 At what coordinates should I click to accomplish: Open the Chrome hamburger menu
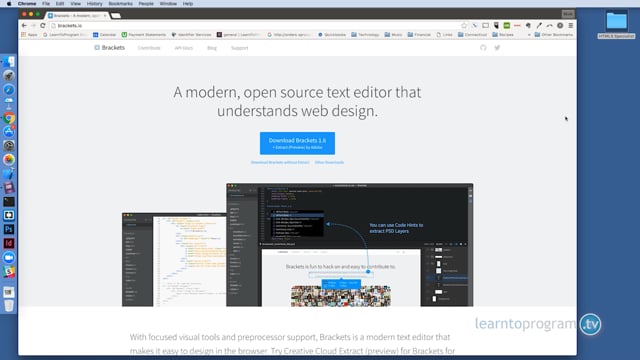click(x=571, y=25)
